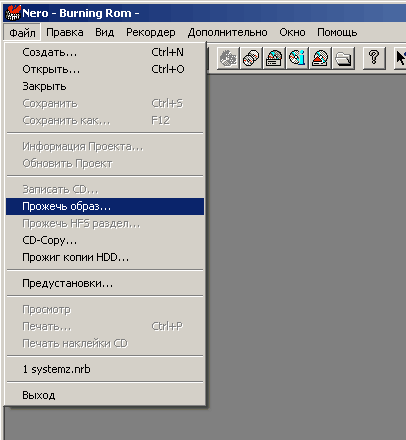Screen dimensions: 406x440
Task: Open the Помощь menu
Action: coord(337,32)
